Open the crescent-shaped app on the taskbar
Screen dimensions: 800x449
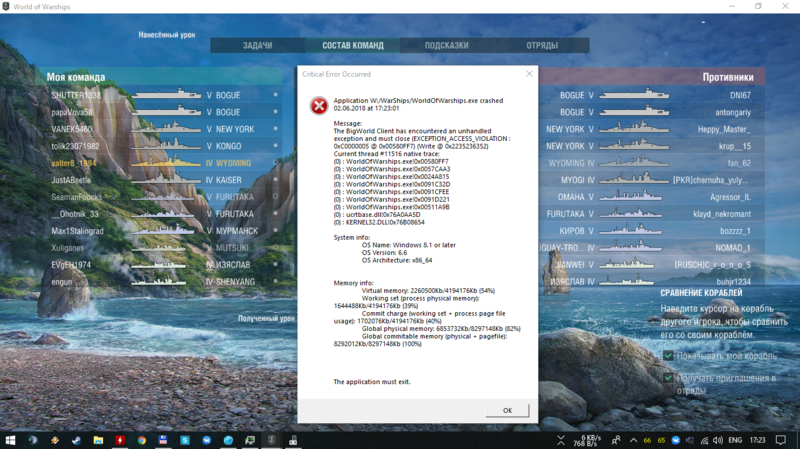coord(33,440)
